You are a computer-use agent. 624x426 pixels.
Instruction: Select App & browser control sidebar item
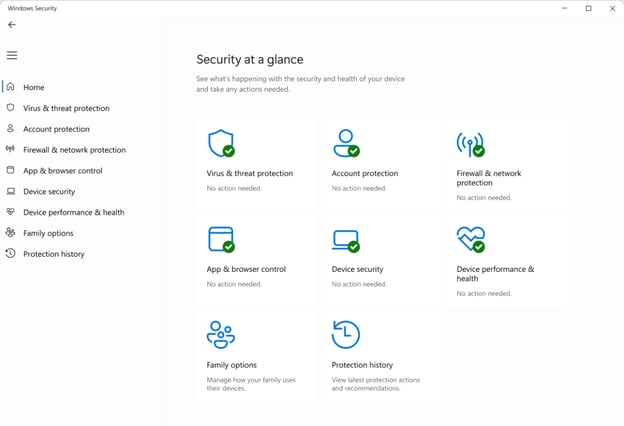pyautogui.click(x=62, y=171)
